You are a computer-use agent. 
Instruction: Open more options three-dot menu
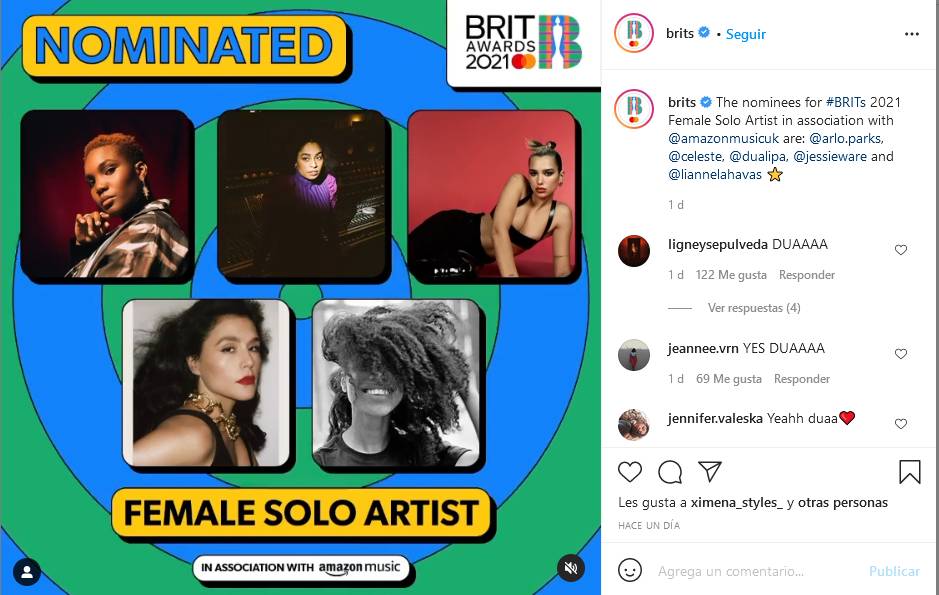(911, 34)
